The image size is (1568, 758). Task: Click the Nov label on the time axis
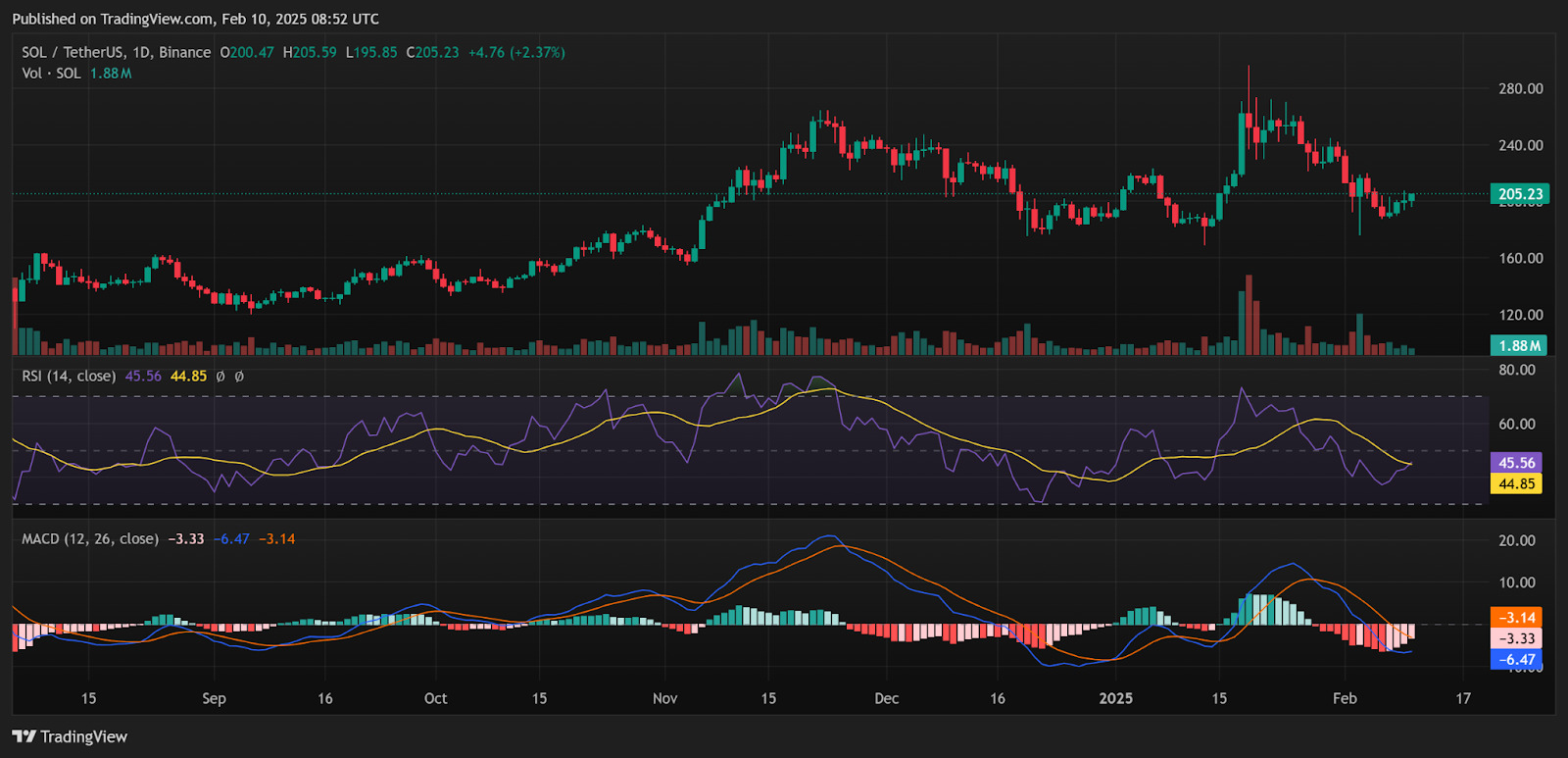664,698
